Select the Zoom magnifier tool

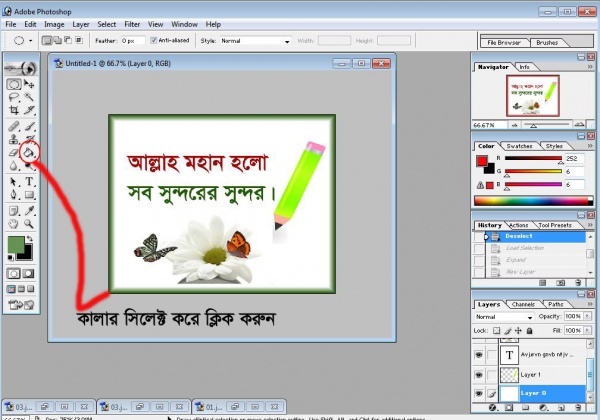tap(30, 224)
